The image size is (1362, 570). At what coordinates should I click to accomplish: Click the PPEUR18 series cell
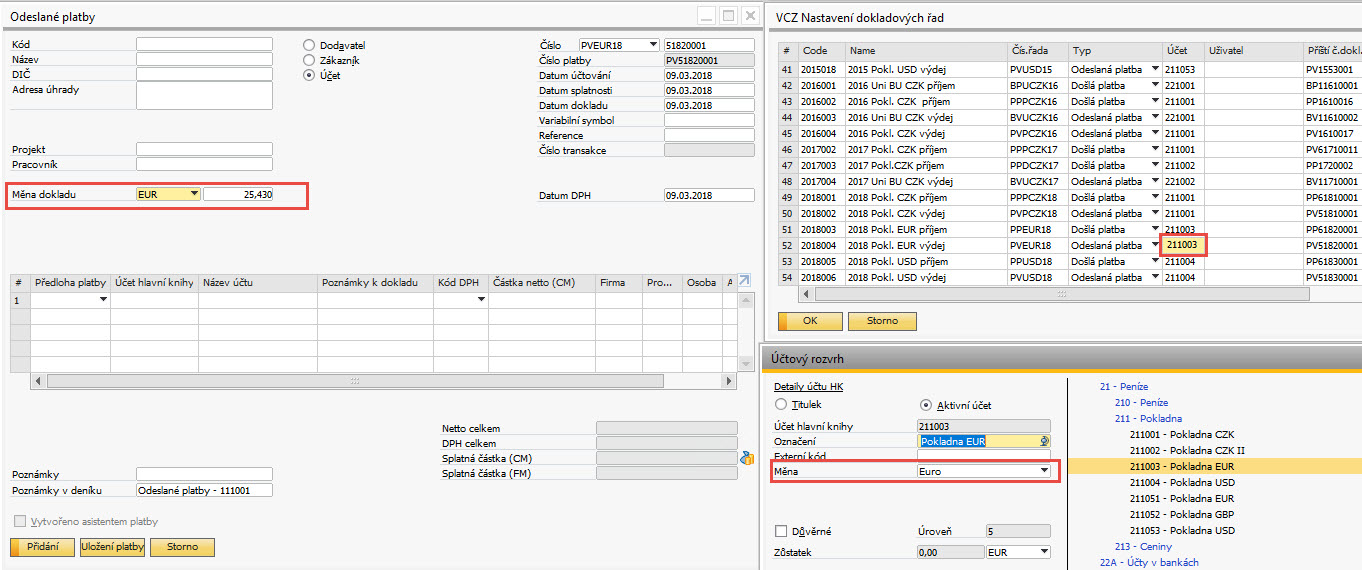(x=1038, y=229)
